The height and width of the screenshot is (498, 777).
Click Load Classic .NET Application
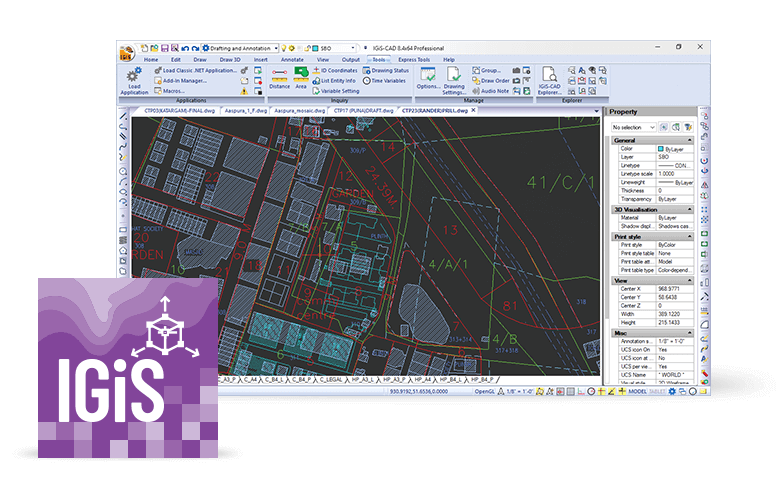(195, 70)
